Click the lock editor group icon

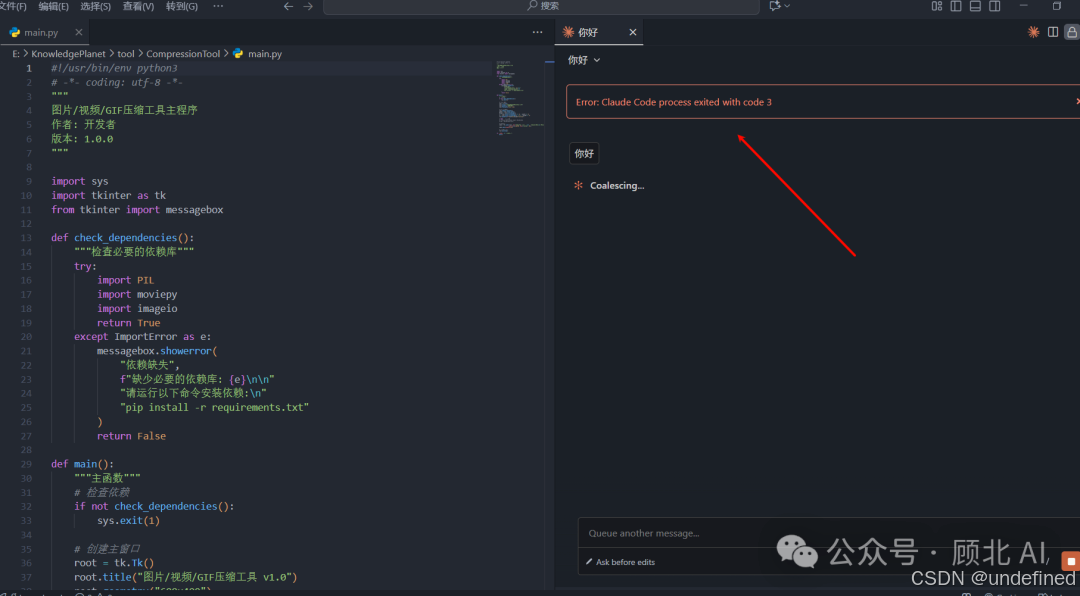tap(1071, 32)
